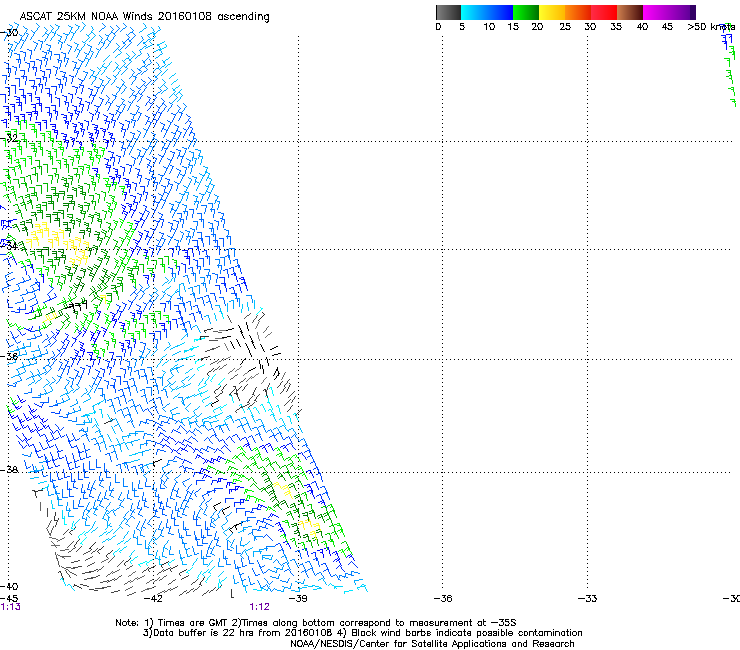Click the latitude label '-38' on the left axis
The image size is (740, 650).
[9, 470]
